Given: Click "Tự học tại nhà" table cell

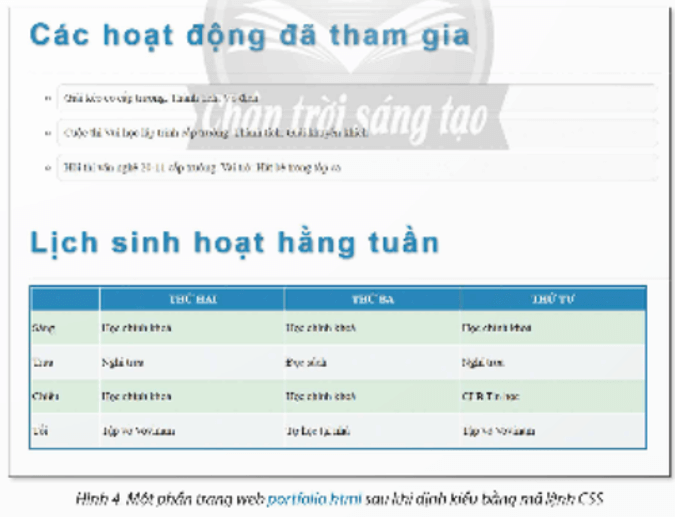Looking at the screenshot, I should click(312, 430).
